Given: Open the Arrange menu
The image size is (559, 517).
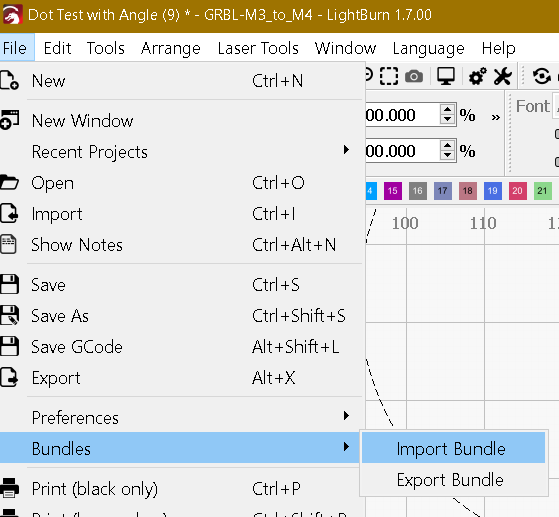Looking at the screenshot, I should click(171, 48).
